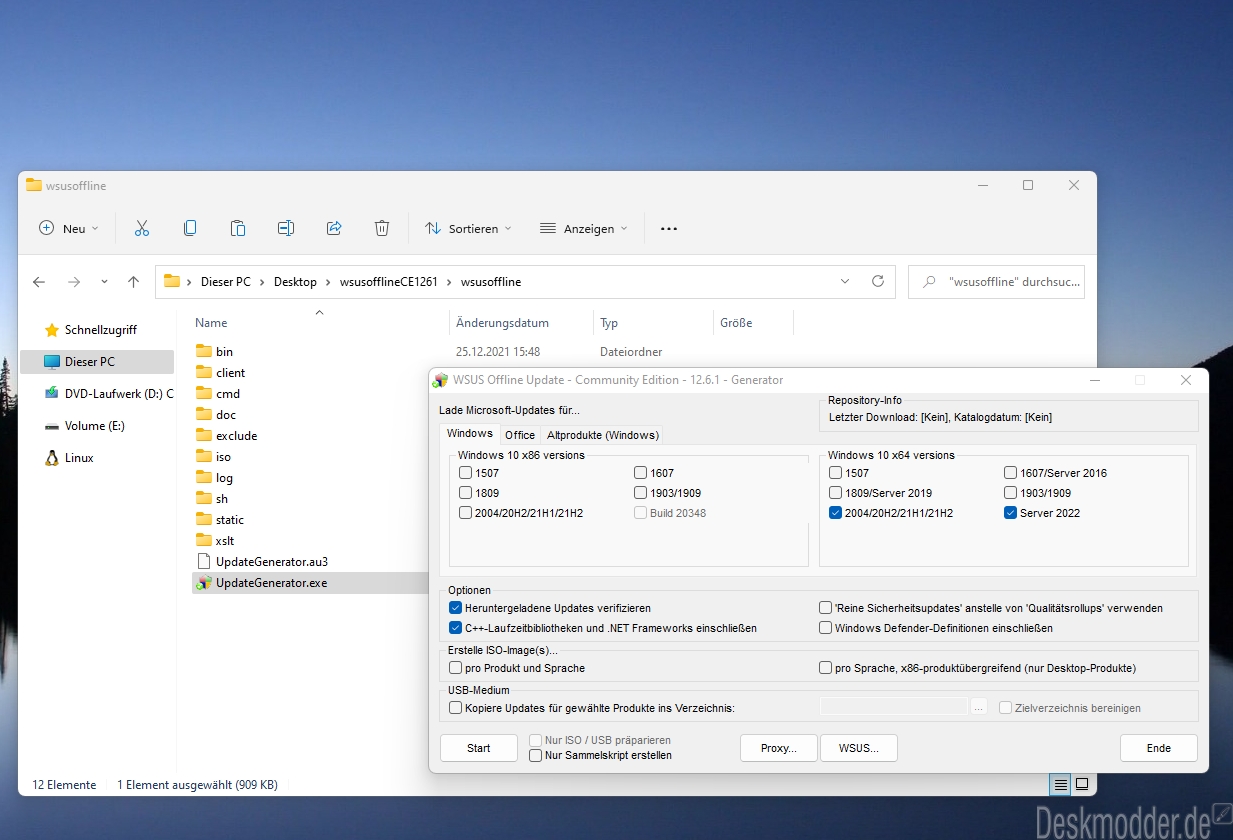Select the sh folder name
Viewport: 1233px width, 840px height.
coord(222,498)
